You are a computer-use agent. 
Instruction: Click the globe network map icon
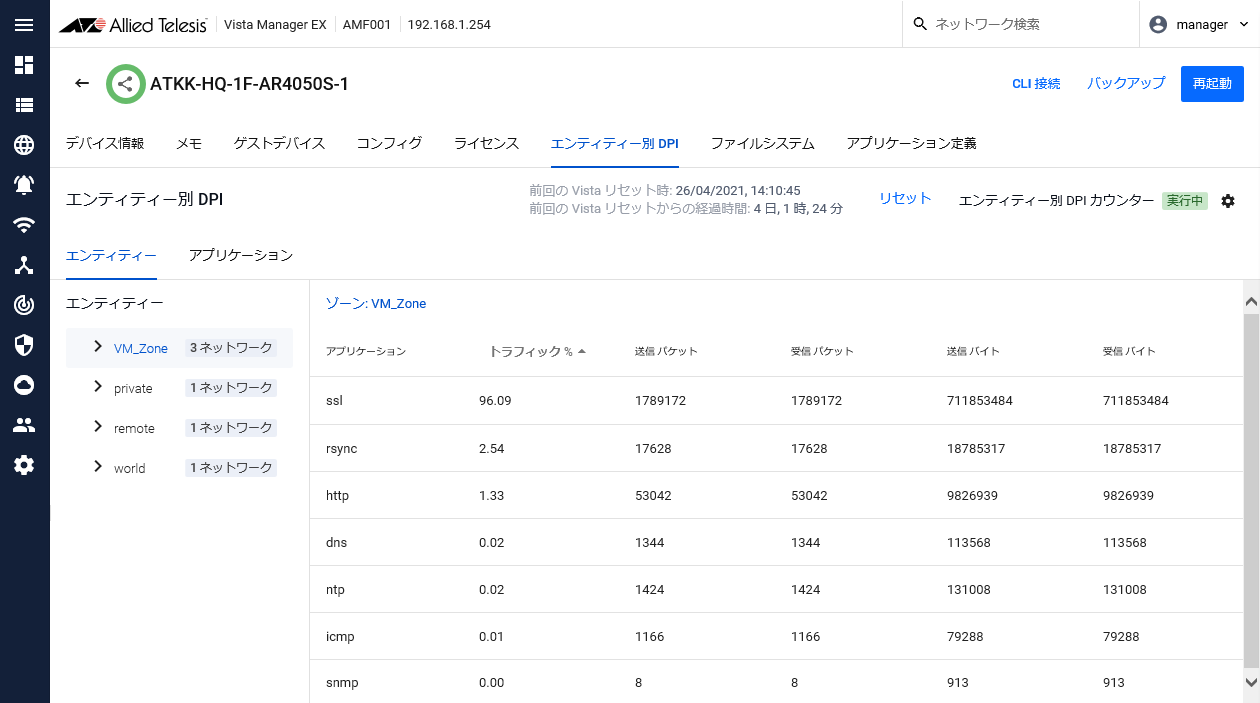click(24, 145)
